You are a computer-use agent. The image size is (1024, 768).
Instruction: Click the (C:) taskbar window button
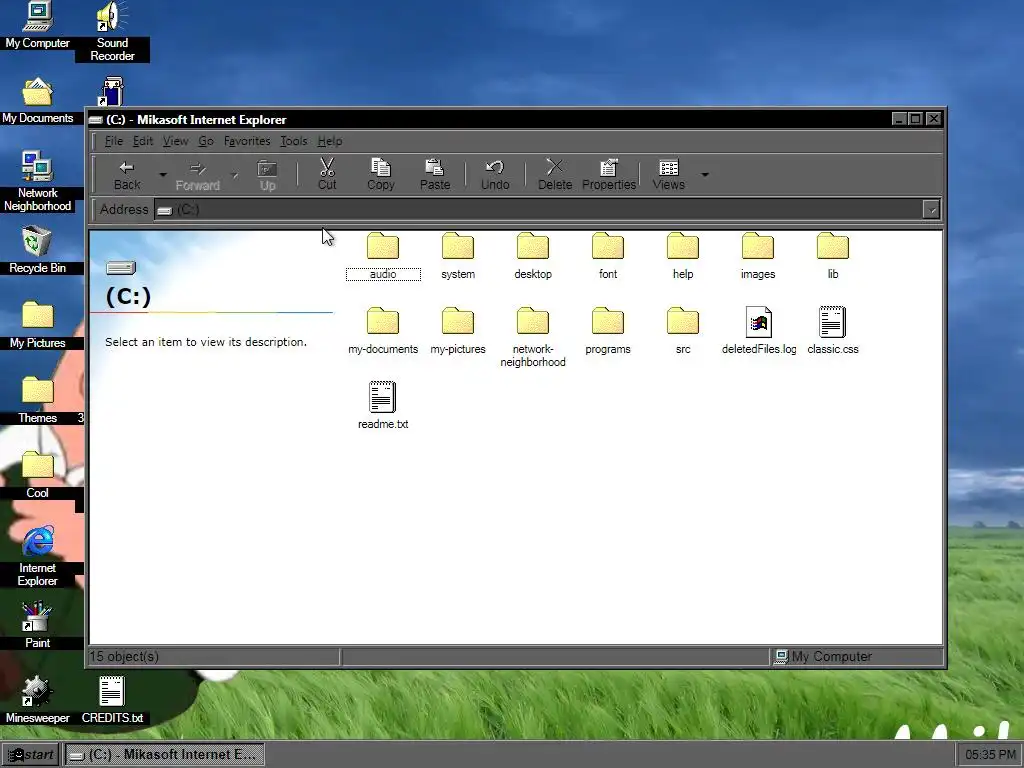click(x=165, y=755)
